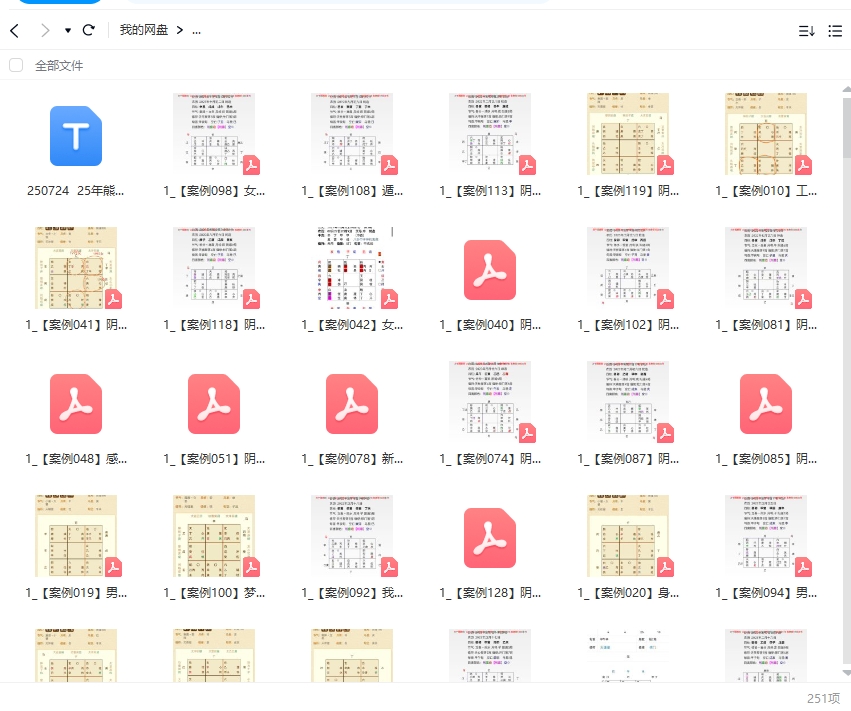
Task: Select the 案例078 PDF icon
Action: click(x=352, y=404)
